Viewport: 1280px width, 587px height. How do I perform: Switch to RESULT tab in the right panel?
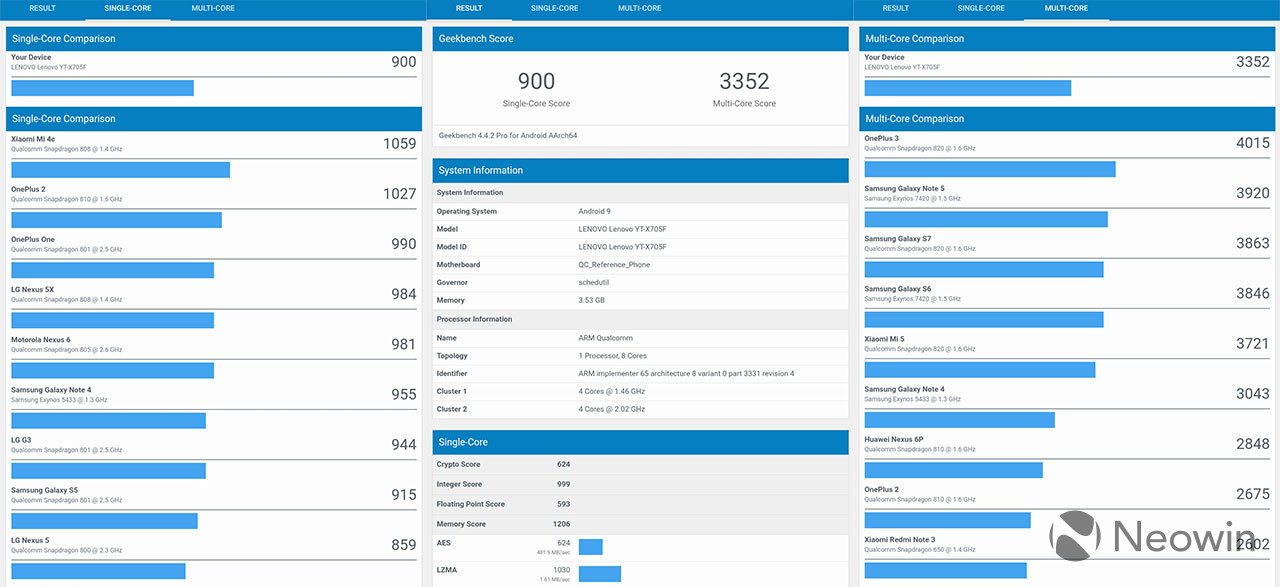896,8
